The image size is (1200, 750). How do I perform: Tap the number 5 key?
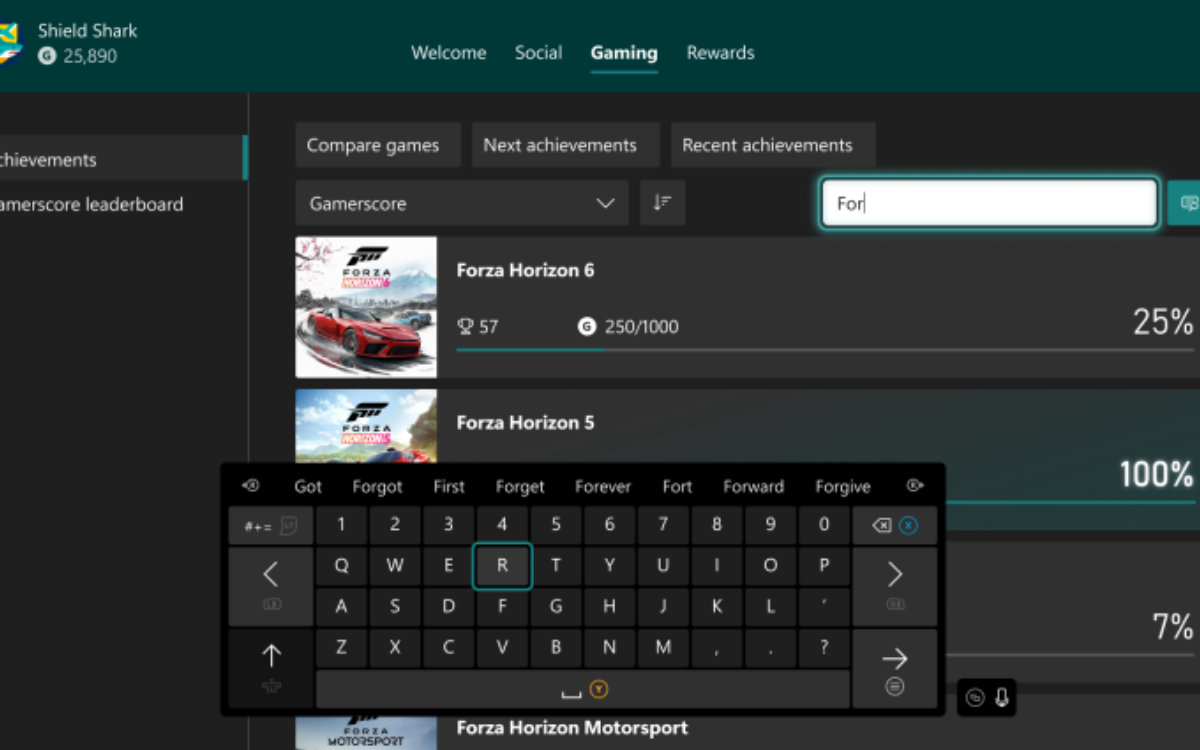tap(556, 525)
